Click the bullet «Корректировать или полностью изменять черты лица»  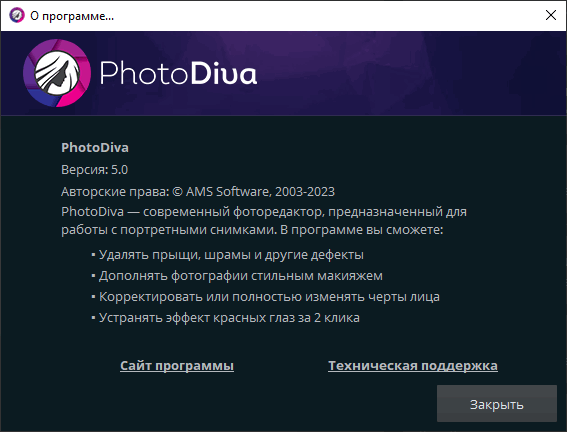coord(265,297)
